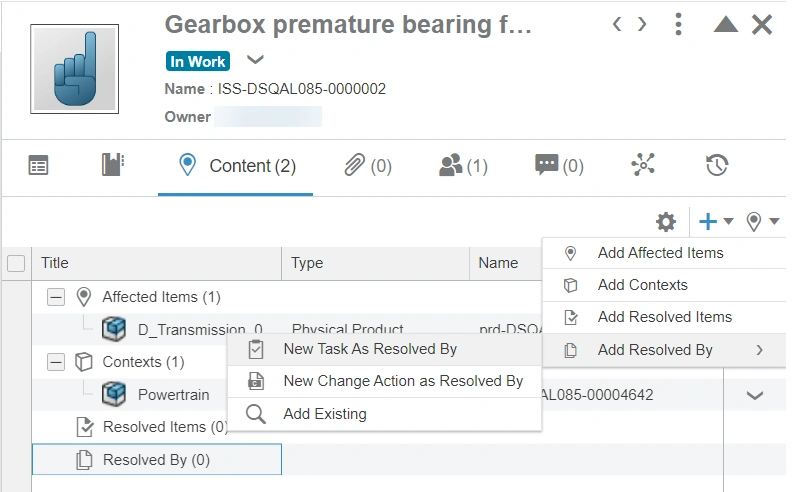Viewport: 797px width, 492px height.
Task: Choose New Task As Resolved By
Action: (x=370, y=349)
